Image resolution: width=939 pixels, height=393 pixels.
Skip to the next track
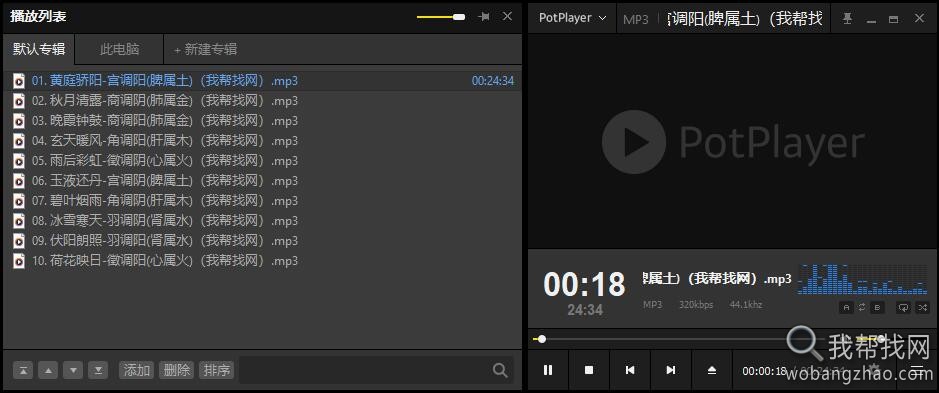671,370
